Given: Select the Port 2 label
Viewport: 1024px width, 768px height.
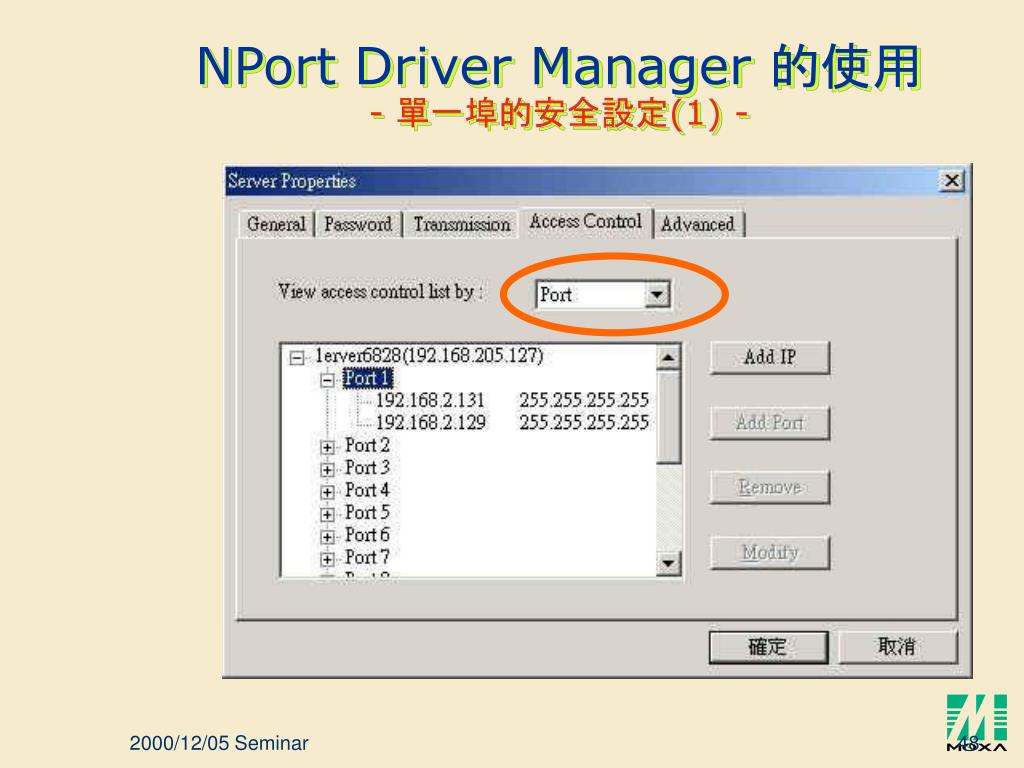Looking at the screenshot, I should tap(367, 445).
